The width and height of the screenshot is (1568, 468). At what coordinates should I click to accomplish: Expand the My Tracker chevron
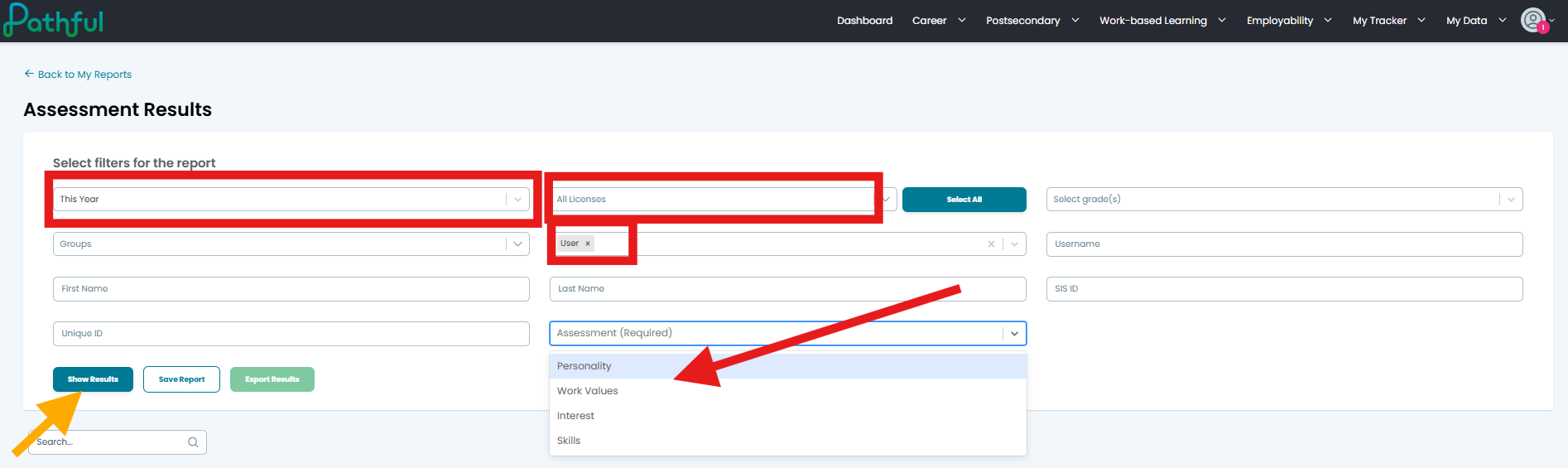(1421, 21)
